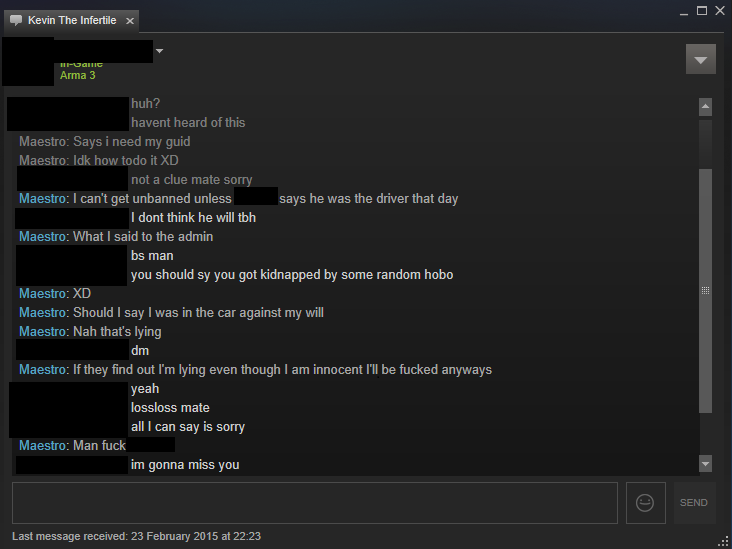Click the scrollbar track above the thumb
This screenshot has width=732, height=549.
pyautogui.click(x=705, y=143)
